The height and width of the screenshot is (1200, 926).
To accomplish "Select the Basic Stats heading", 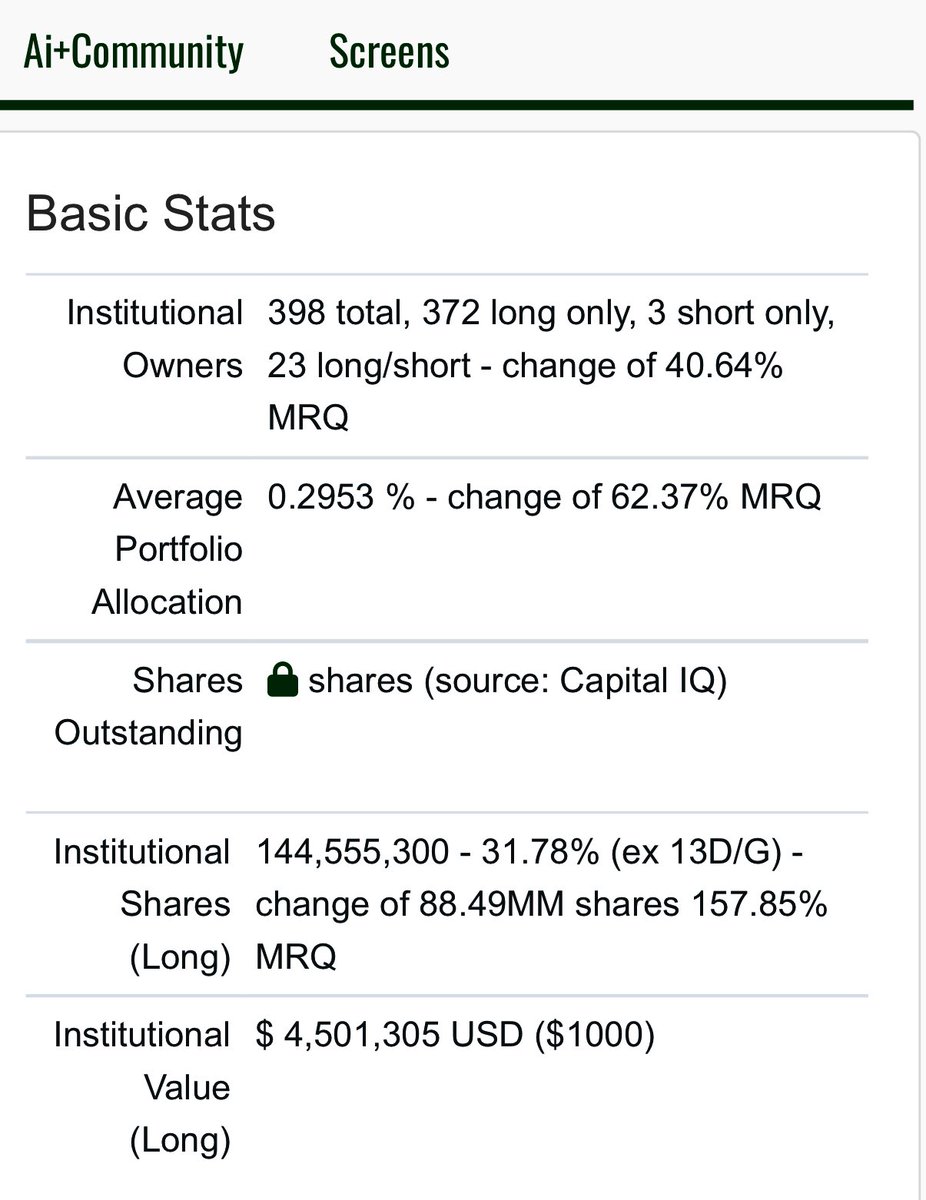I will (150, 213).
